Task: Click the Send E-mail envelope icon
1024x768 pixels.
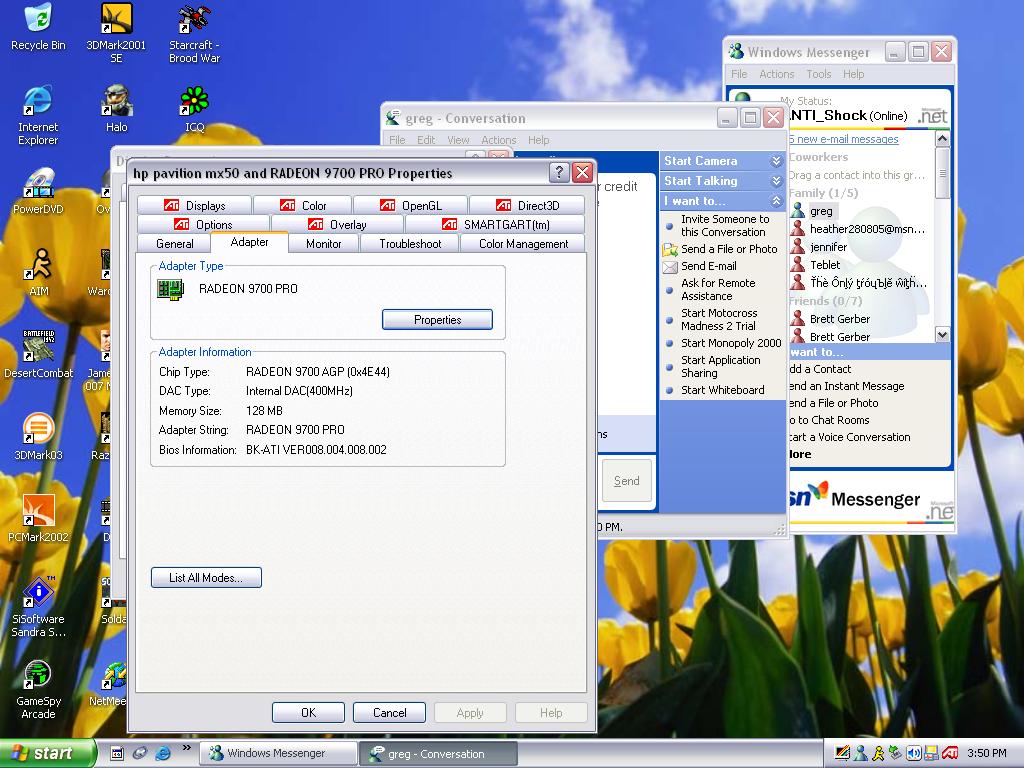Action: (x=669, y=266)
